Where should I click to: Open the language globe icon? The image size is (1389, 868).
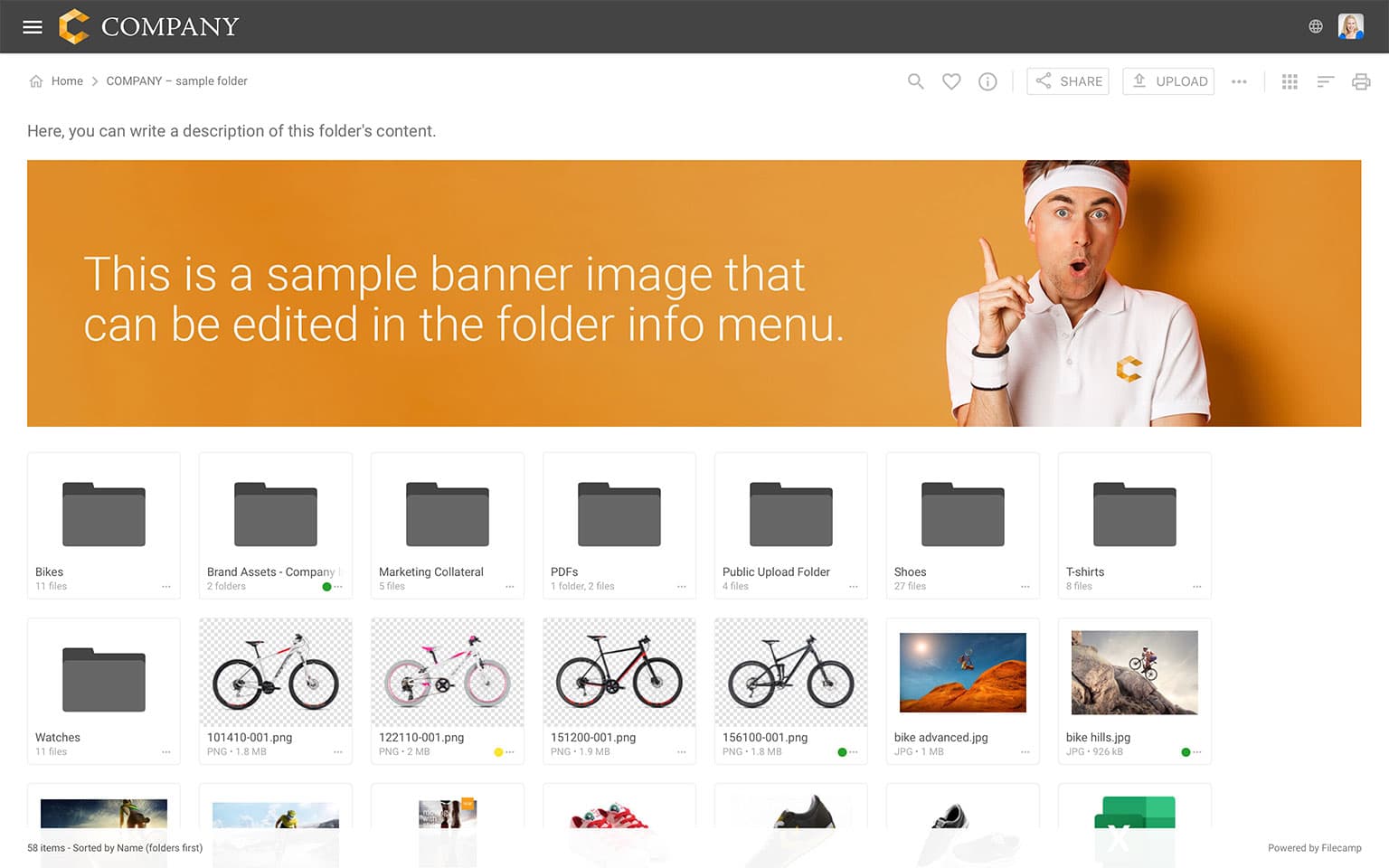1316,26
